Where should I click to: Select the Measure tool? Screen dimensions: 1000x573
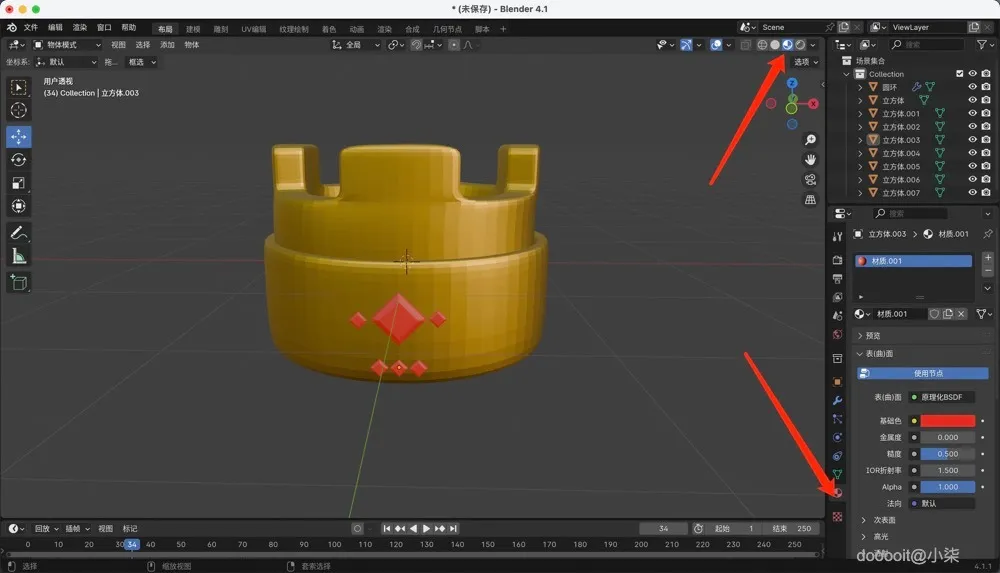[x=19, y=256]
